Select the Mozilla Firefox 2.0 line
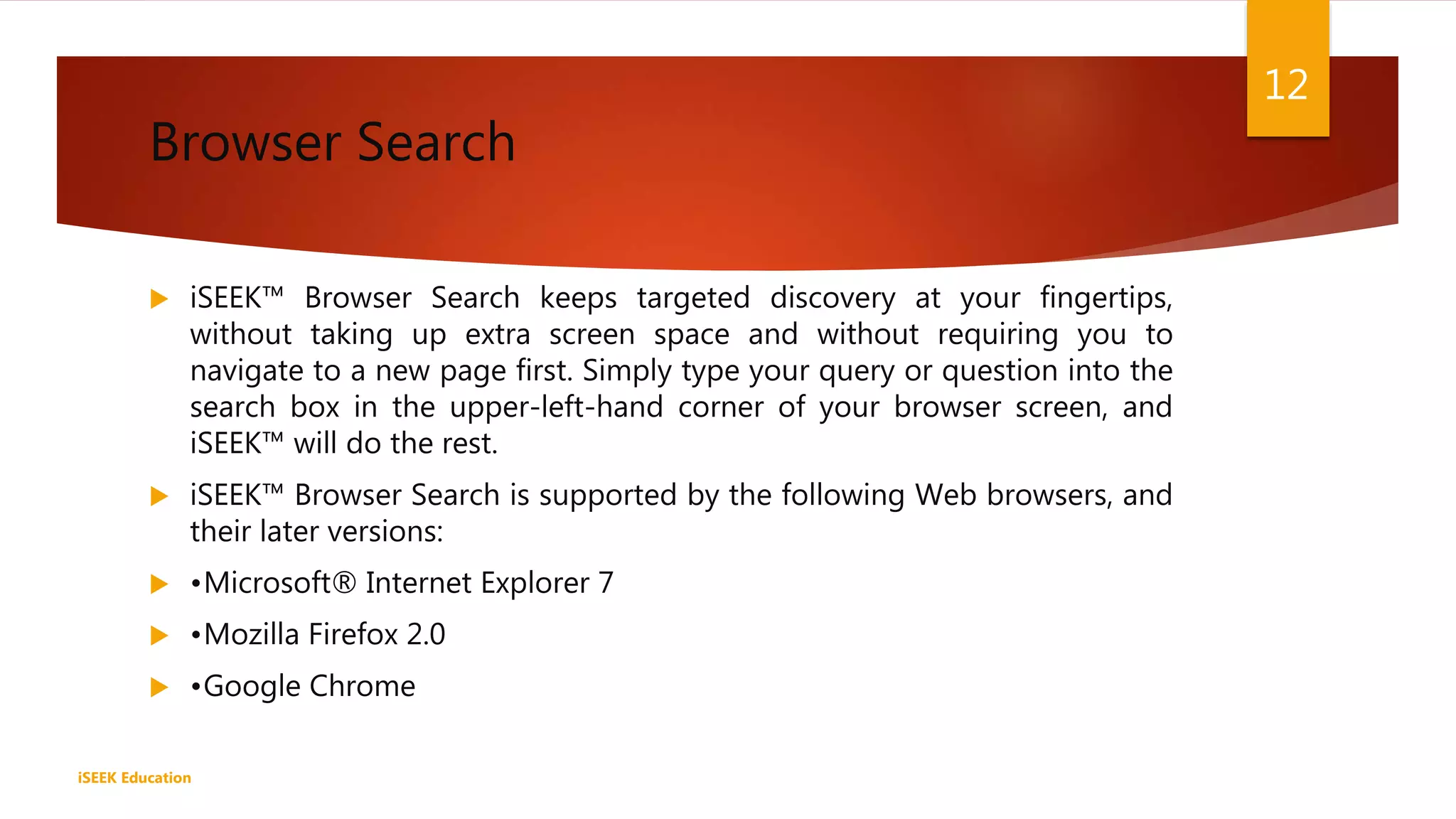The height and width of the screenshot is (819, 1456). (318, 634)
